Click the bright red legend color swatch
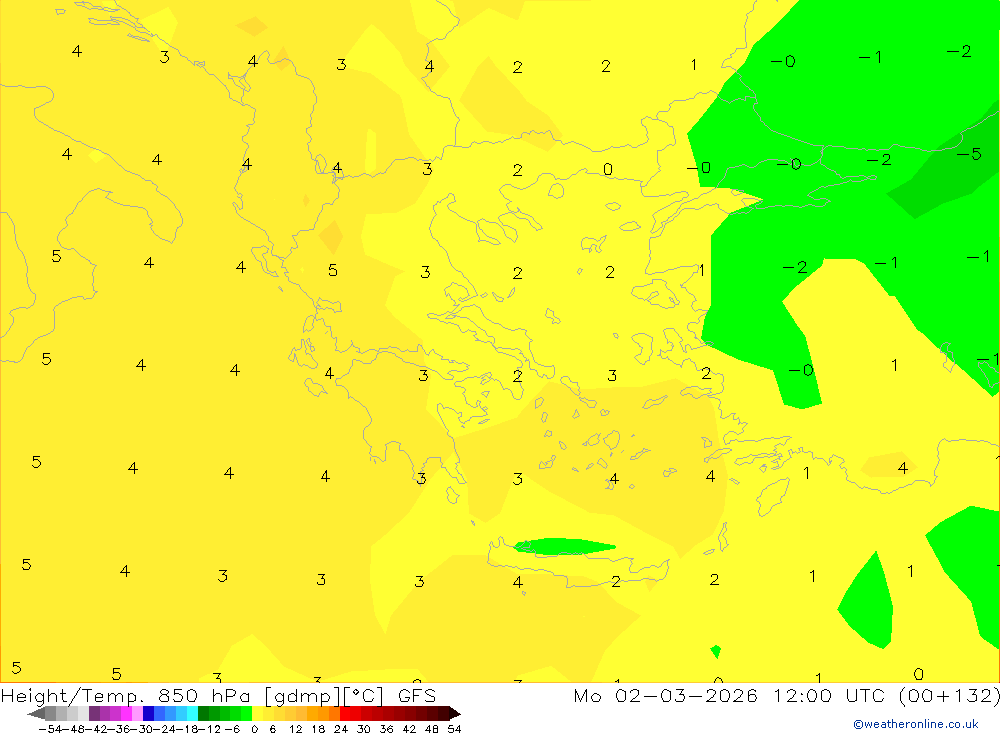The image size is (1000, 733). [346, 713]
